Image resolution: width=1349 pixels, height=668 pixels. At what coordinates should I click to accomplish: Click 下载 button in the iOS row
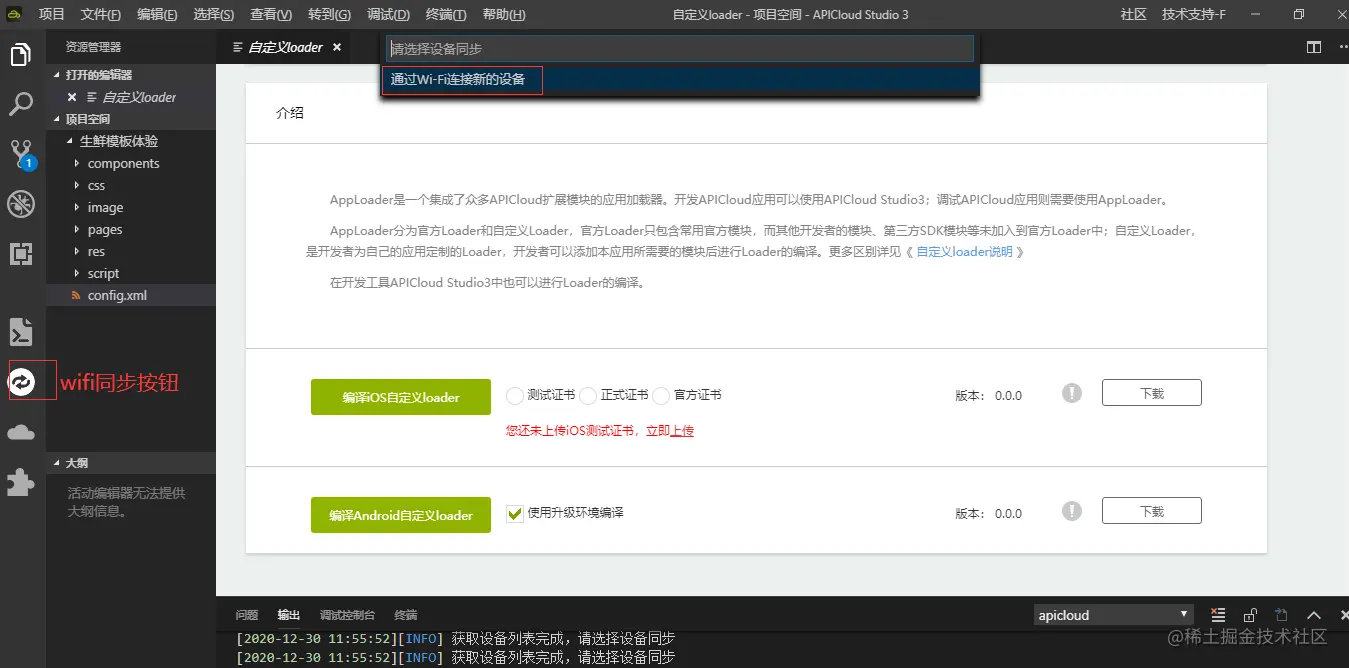(x=1152, y=393)
